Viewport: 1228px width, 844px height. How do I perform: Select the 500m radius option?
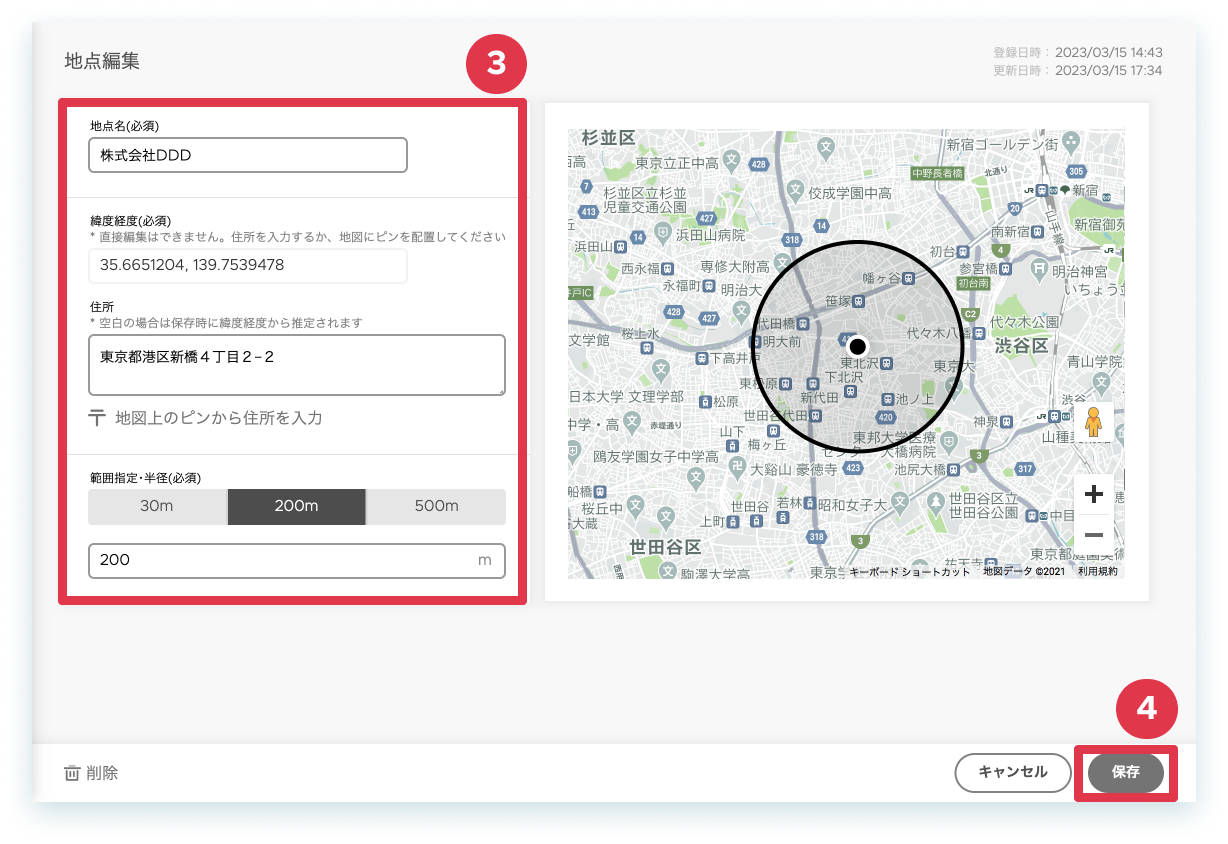point(436,506)
